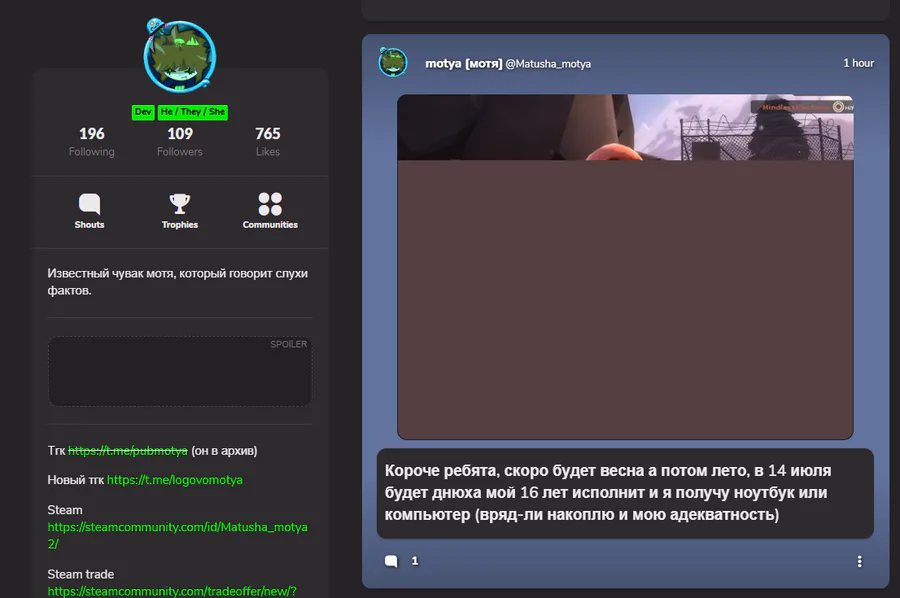Click the '1 hour' post timestamp
Screen dimensions: 900x598
click(858, 63)
